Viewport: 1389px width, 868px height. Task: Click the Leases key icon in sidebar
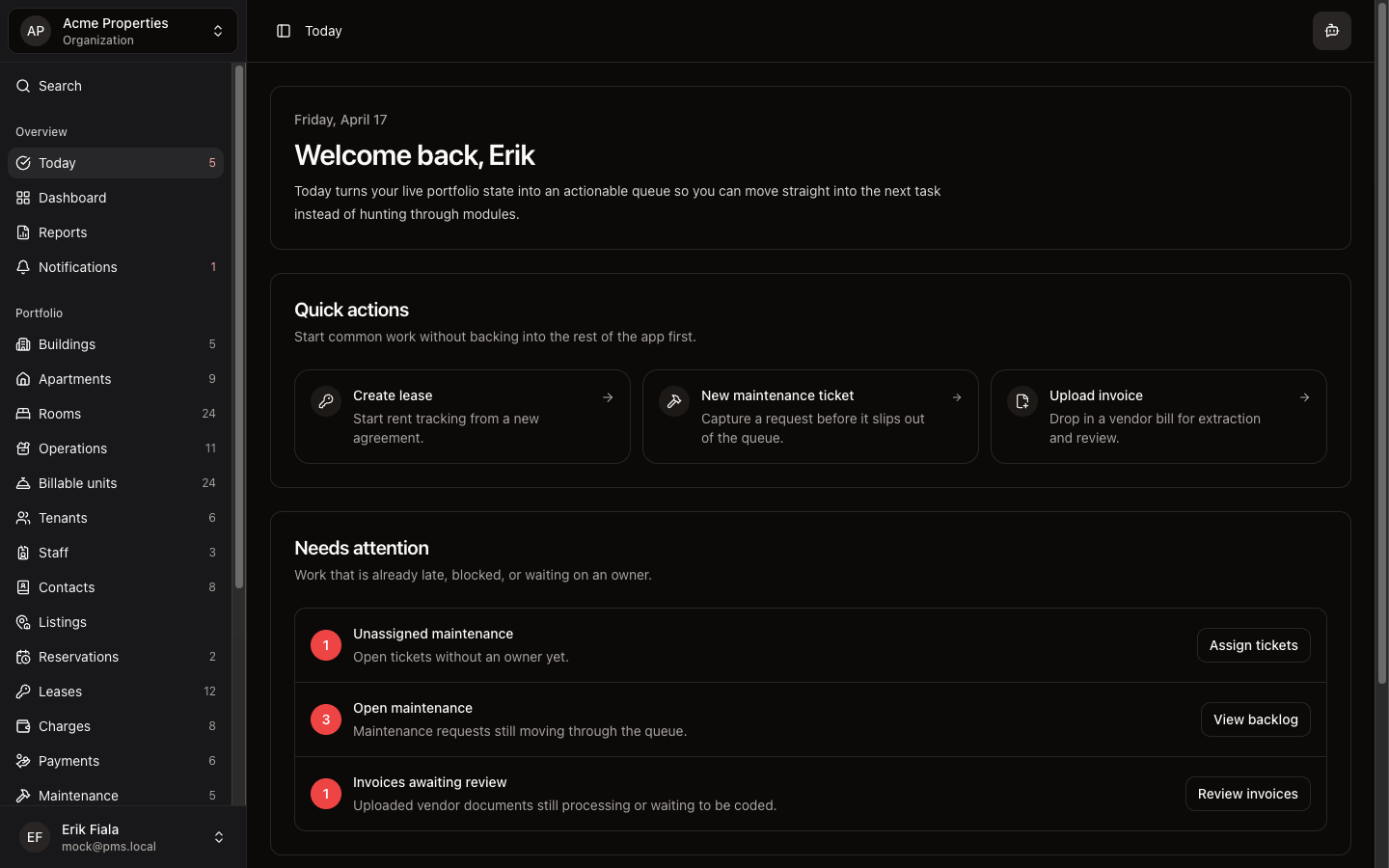coord(23,692)
